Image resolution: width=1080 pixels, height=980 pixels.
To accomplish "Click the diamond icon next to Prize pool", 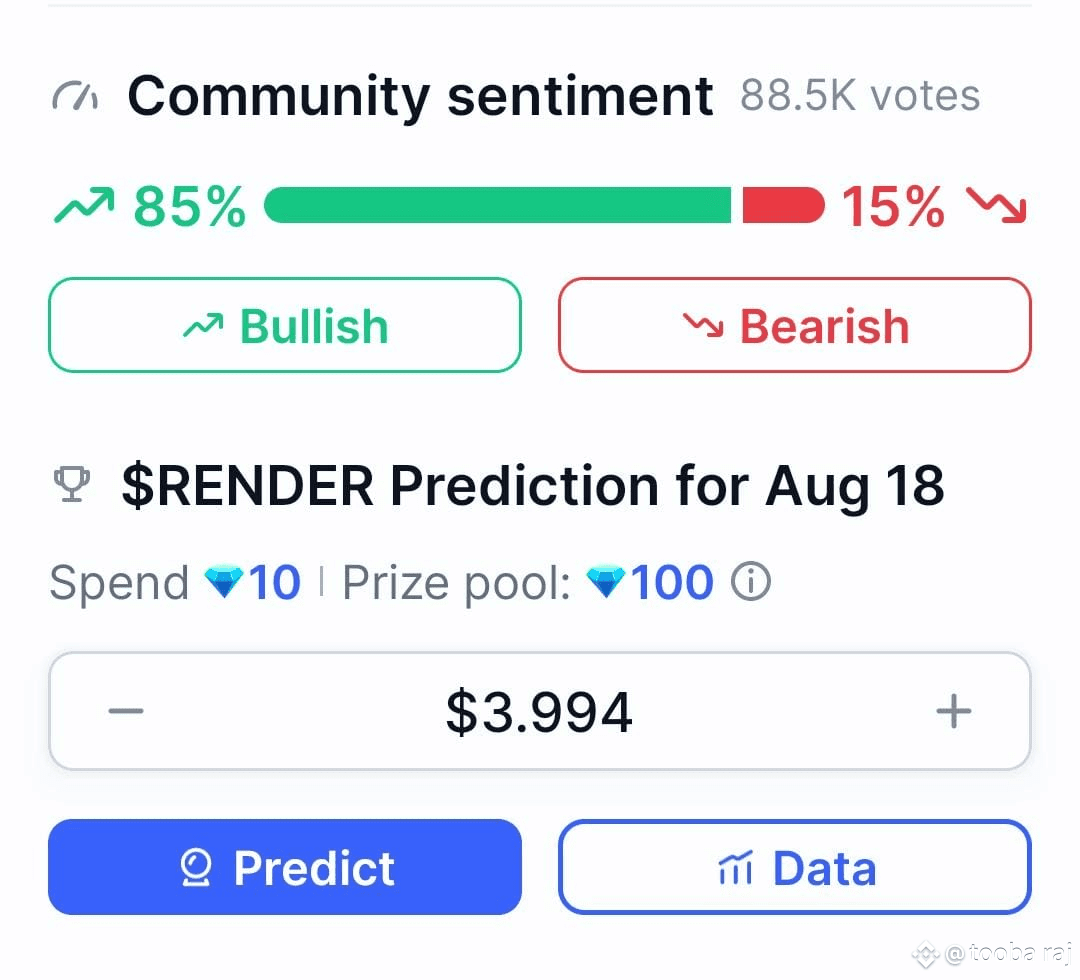I will tap(605, 582).
